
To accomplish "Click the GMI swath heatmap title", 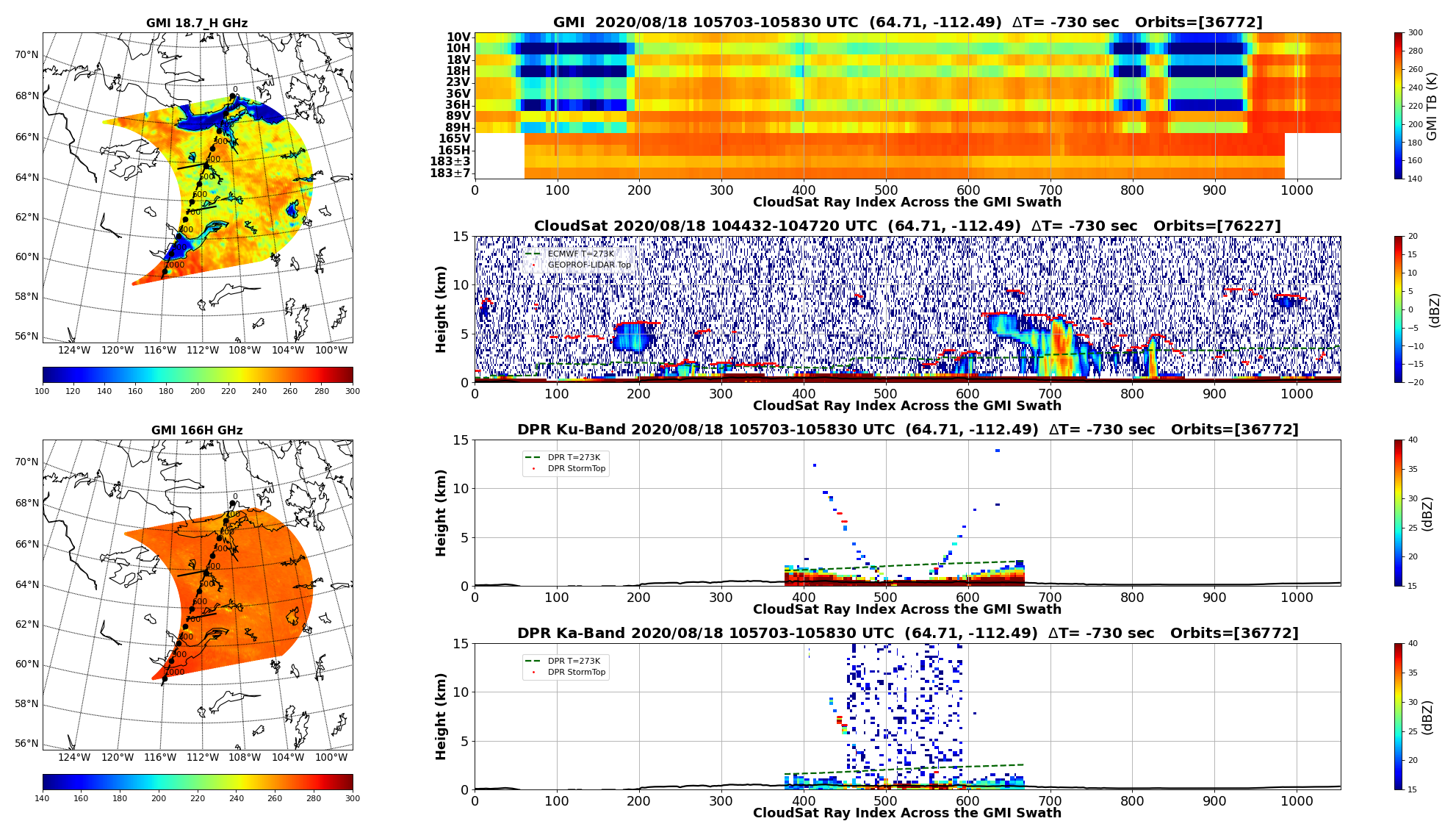I will click(x=907, y=23).
